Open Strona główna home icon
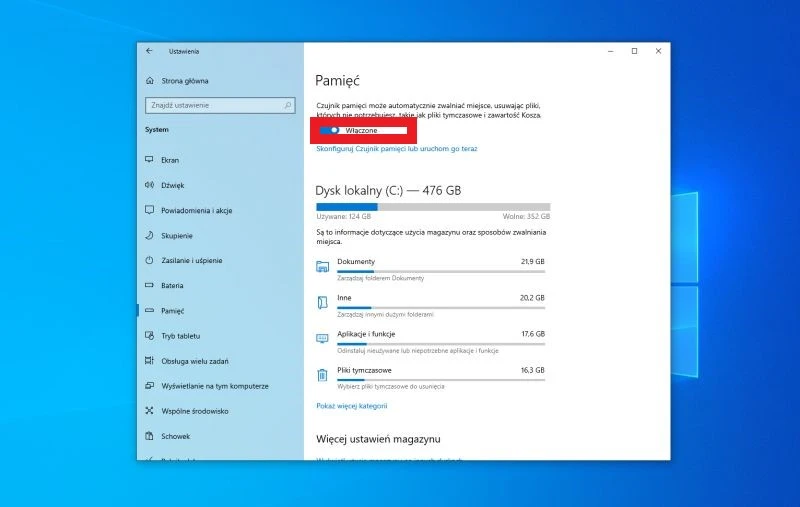The width and height of the screenshot is (800, 507). click(x=149, y=81)
